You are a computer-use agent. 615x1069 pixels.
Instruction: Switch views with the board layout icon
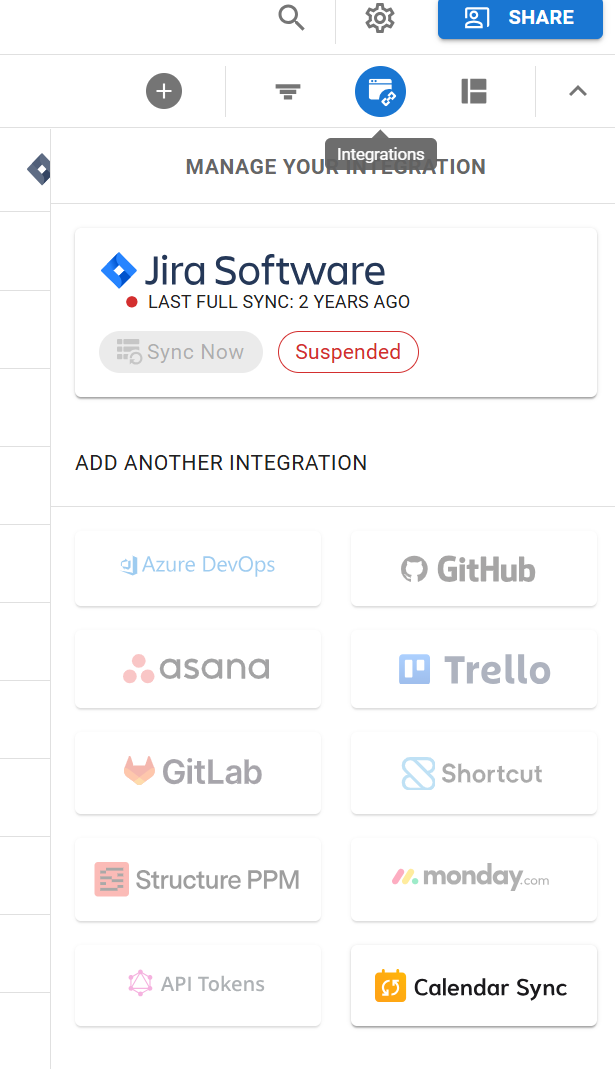tap(473, 91)
